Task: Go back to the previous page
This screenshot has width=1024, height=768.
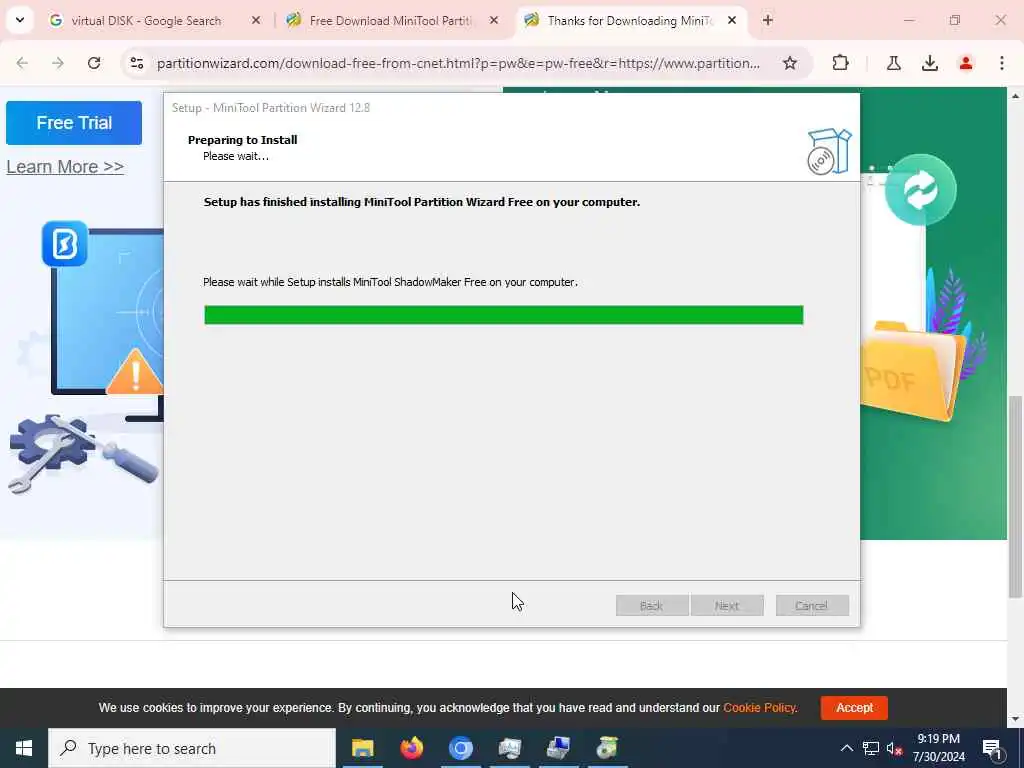Action: tap(22, 63)
